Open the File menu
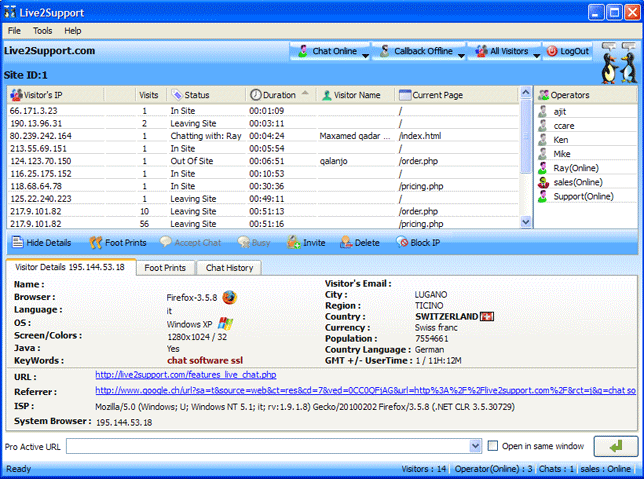Image resolution: width=644 pixels, height=479 pixels. (x=14, y=31)
